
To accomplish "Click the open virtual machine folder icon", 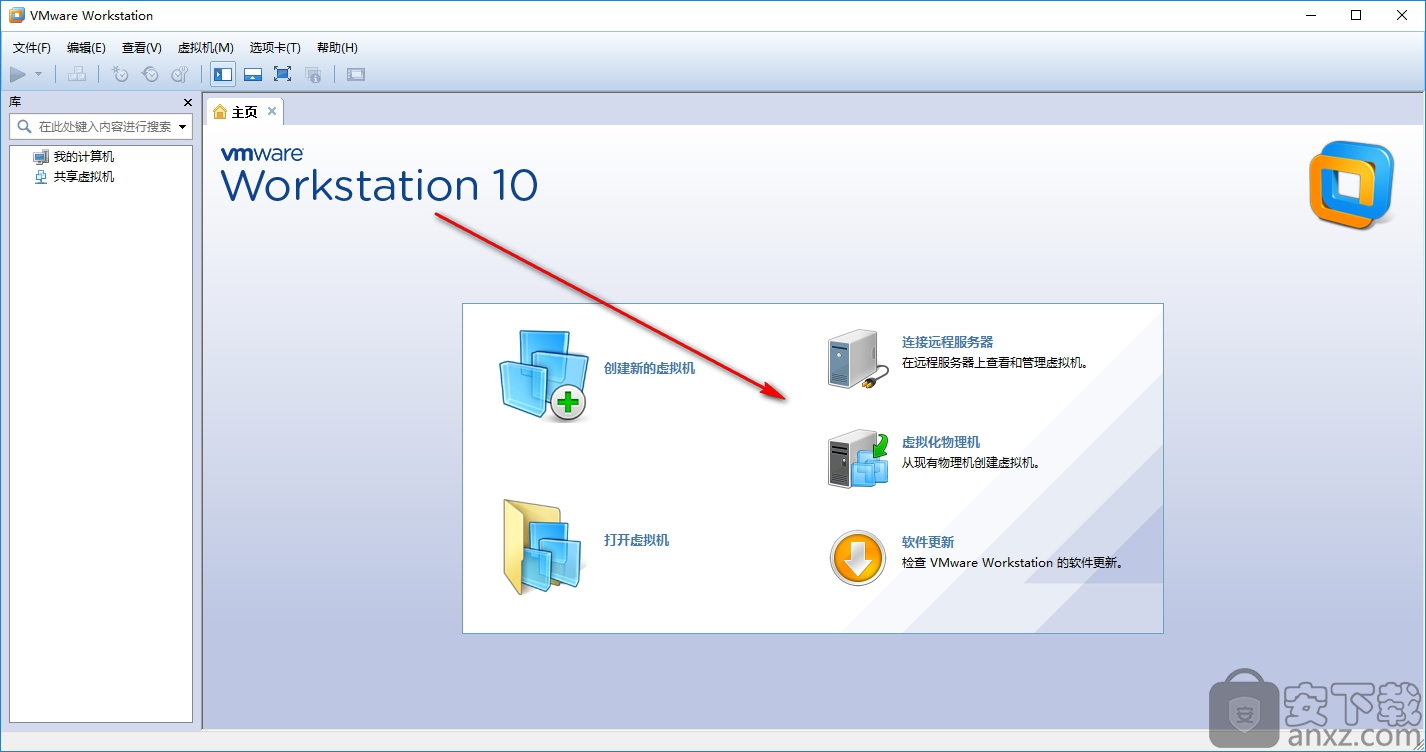I will 542,547.
